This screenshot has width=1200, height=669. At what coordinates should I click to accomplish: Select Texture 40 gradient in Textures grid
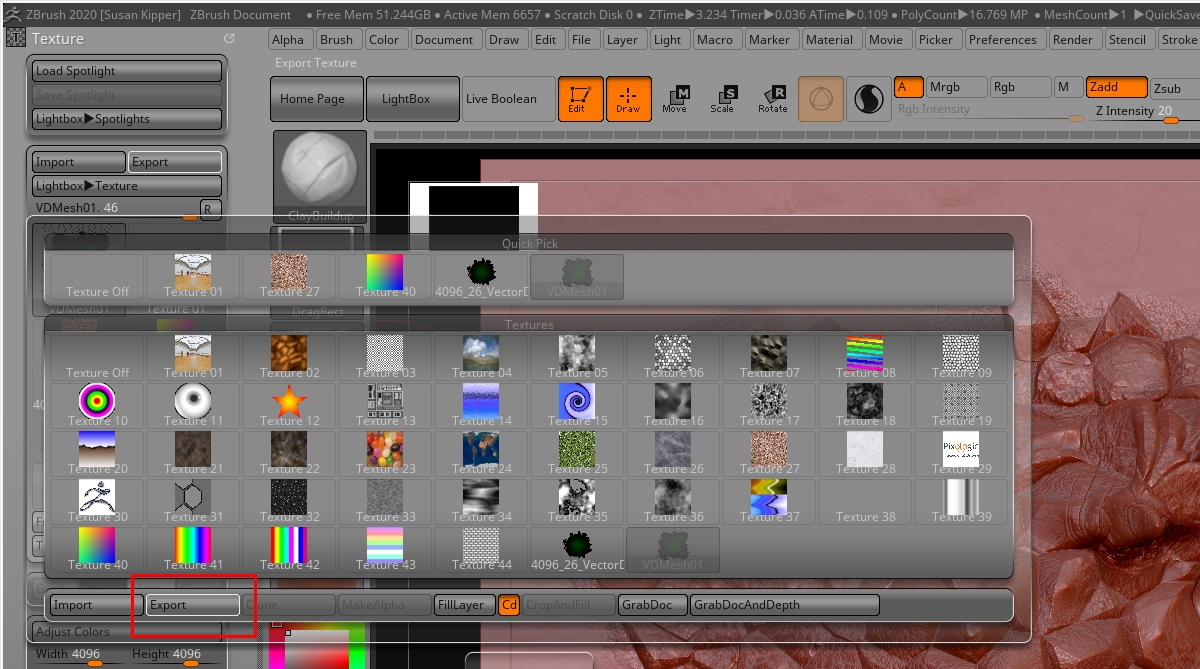point(97,549)
